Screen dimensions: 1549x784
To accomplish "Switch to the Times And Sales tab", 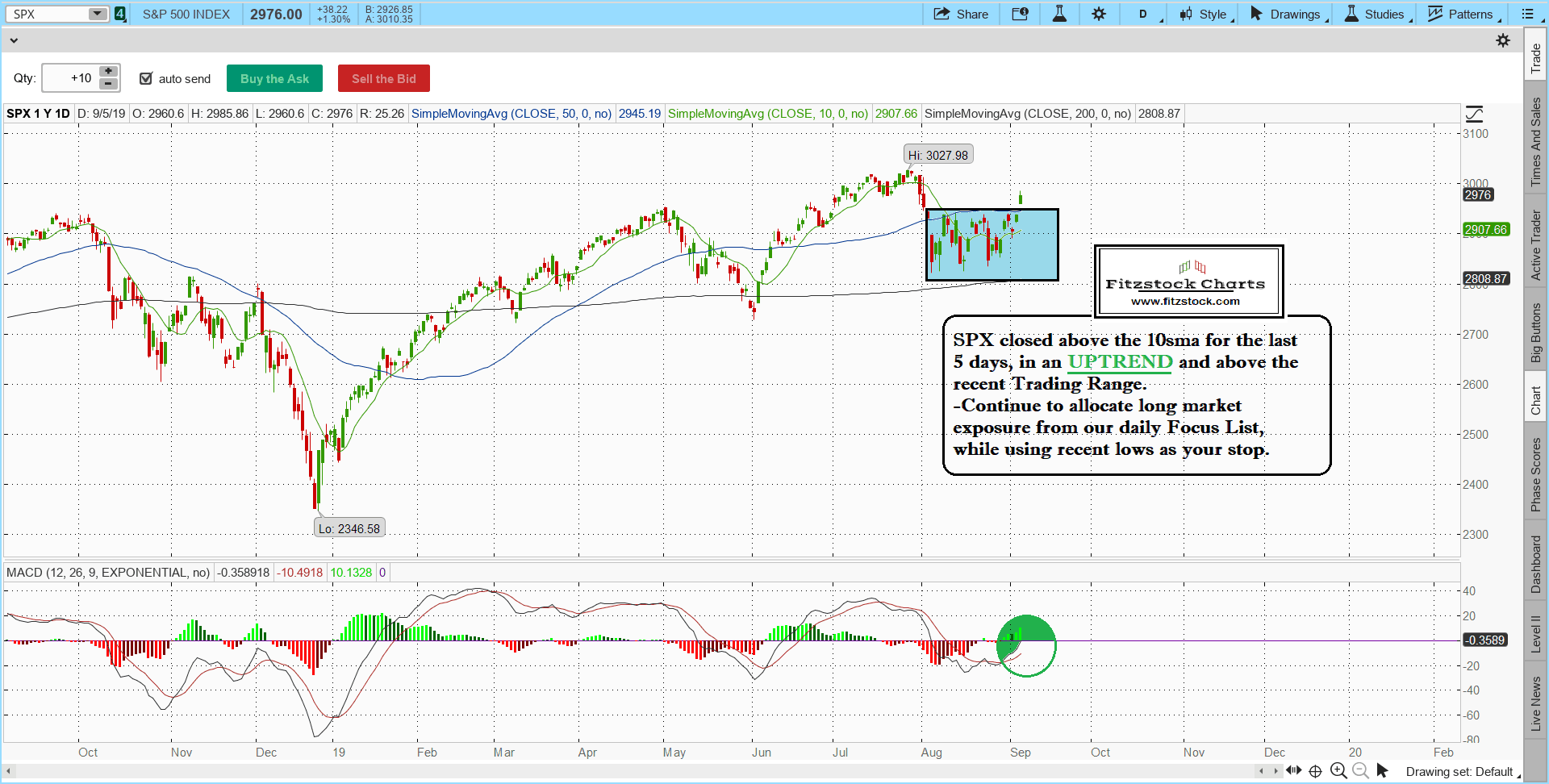I will (1535, 141).
